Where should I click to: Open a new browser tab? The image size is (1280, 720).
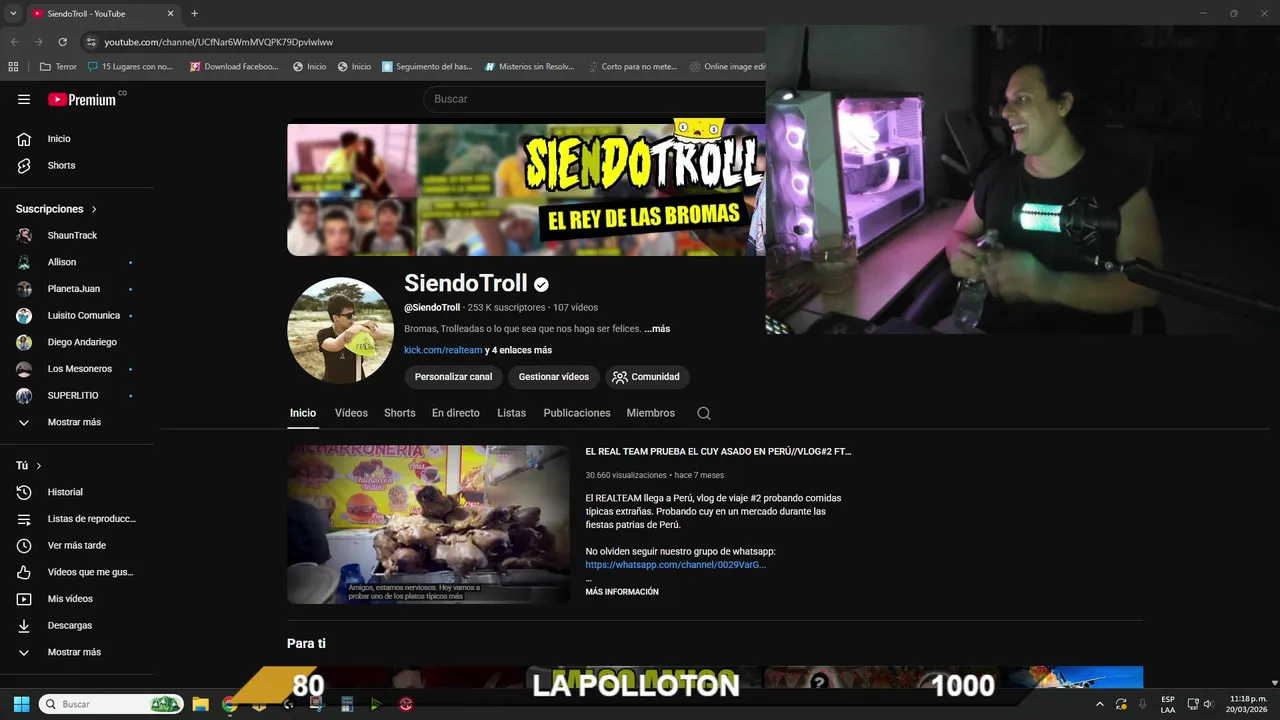pyautogui.click(x=194, y=13)
